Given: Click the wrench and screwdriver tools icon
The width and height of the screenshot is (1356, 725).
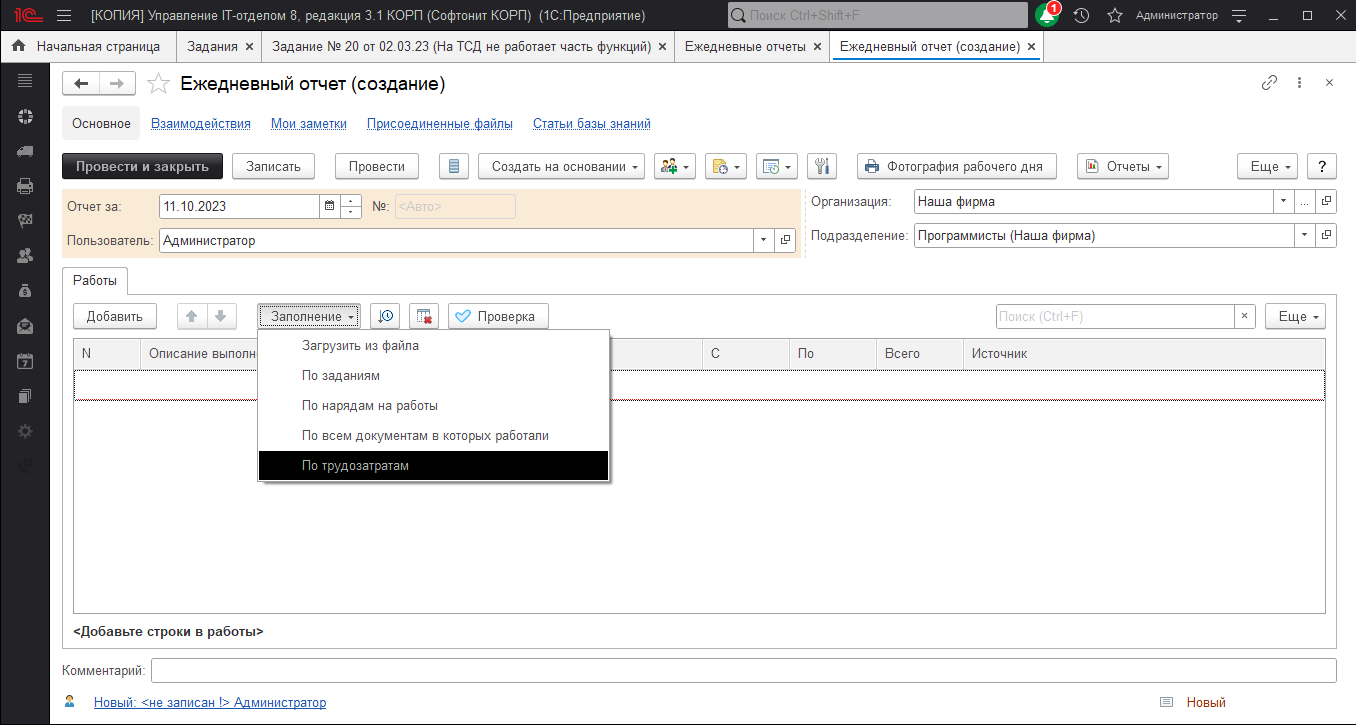Looking at the screenshot, I should click(x=820, y=167).
